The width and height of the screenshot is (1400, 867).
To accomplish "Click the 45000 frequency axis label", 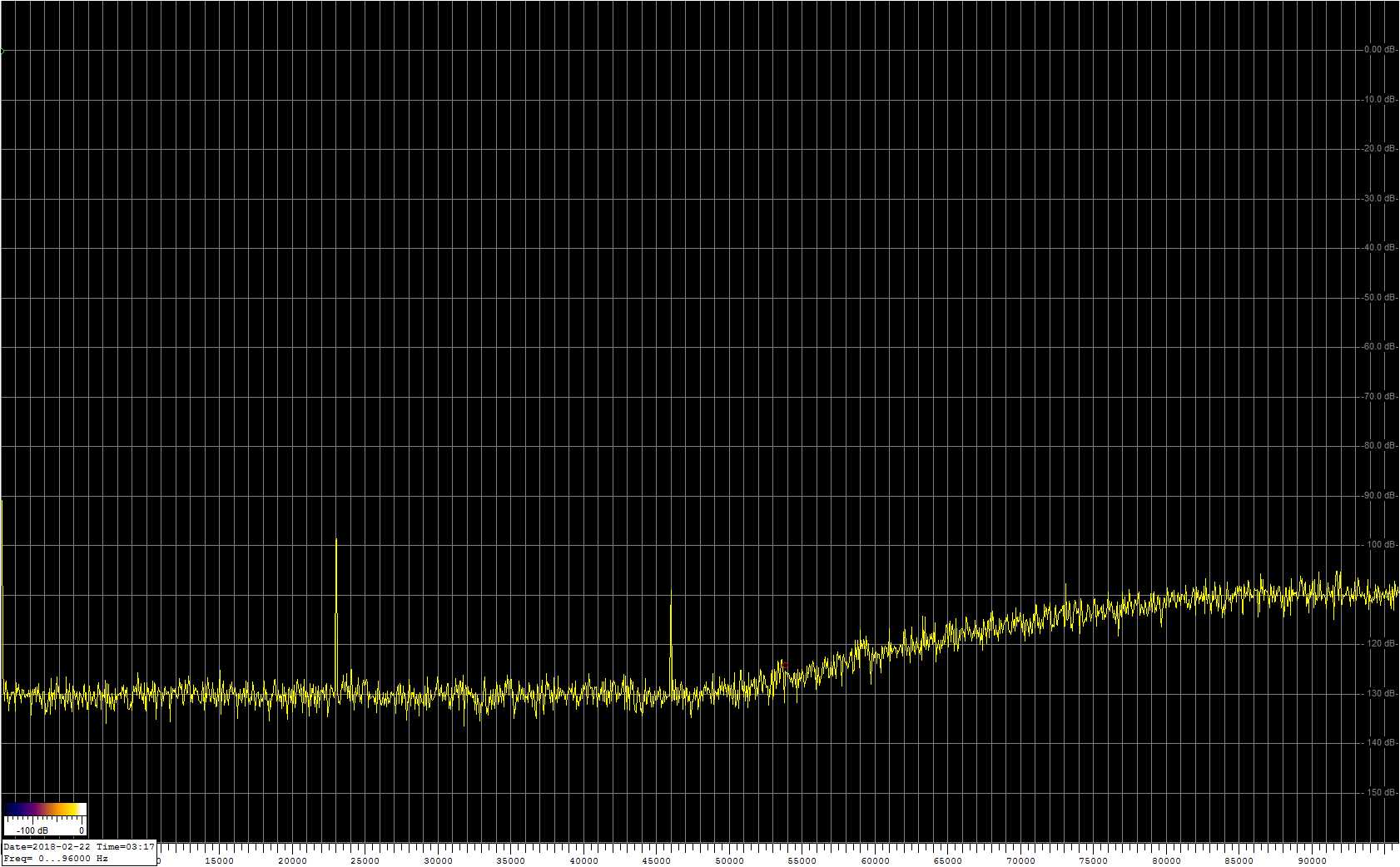I will 657,861.
